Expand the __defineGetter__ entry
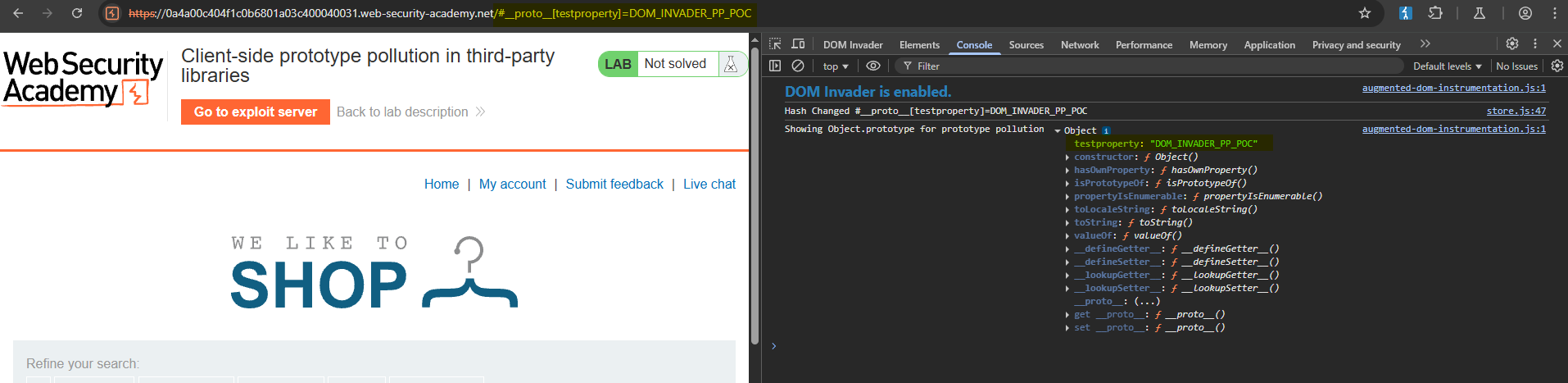Viewport: 1568px width, 383px height. click(x=1067, y=249)
